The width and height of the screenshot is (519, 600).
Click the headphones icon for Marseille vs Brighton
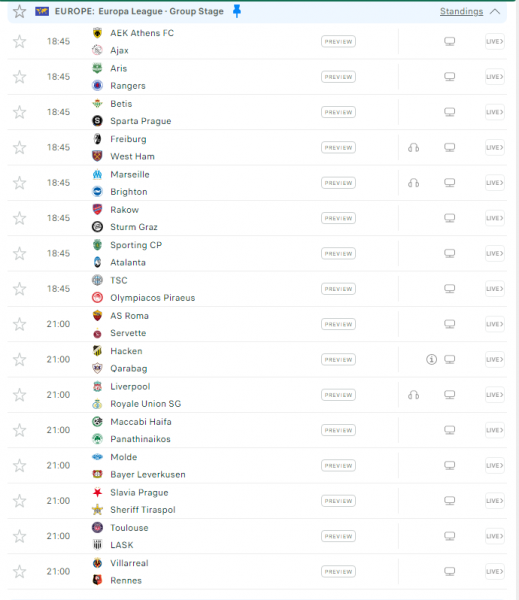(x=413, y=183)
